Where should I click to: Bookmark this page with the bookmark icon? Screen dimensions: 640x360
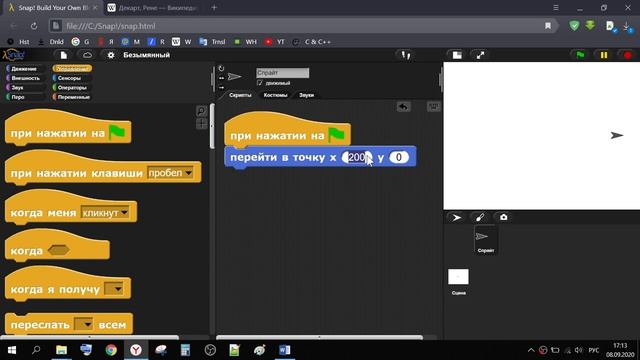click(548, 26)
